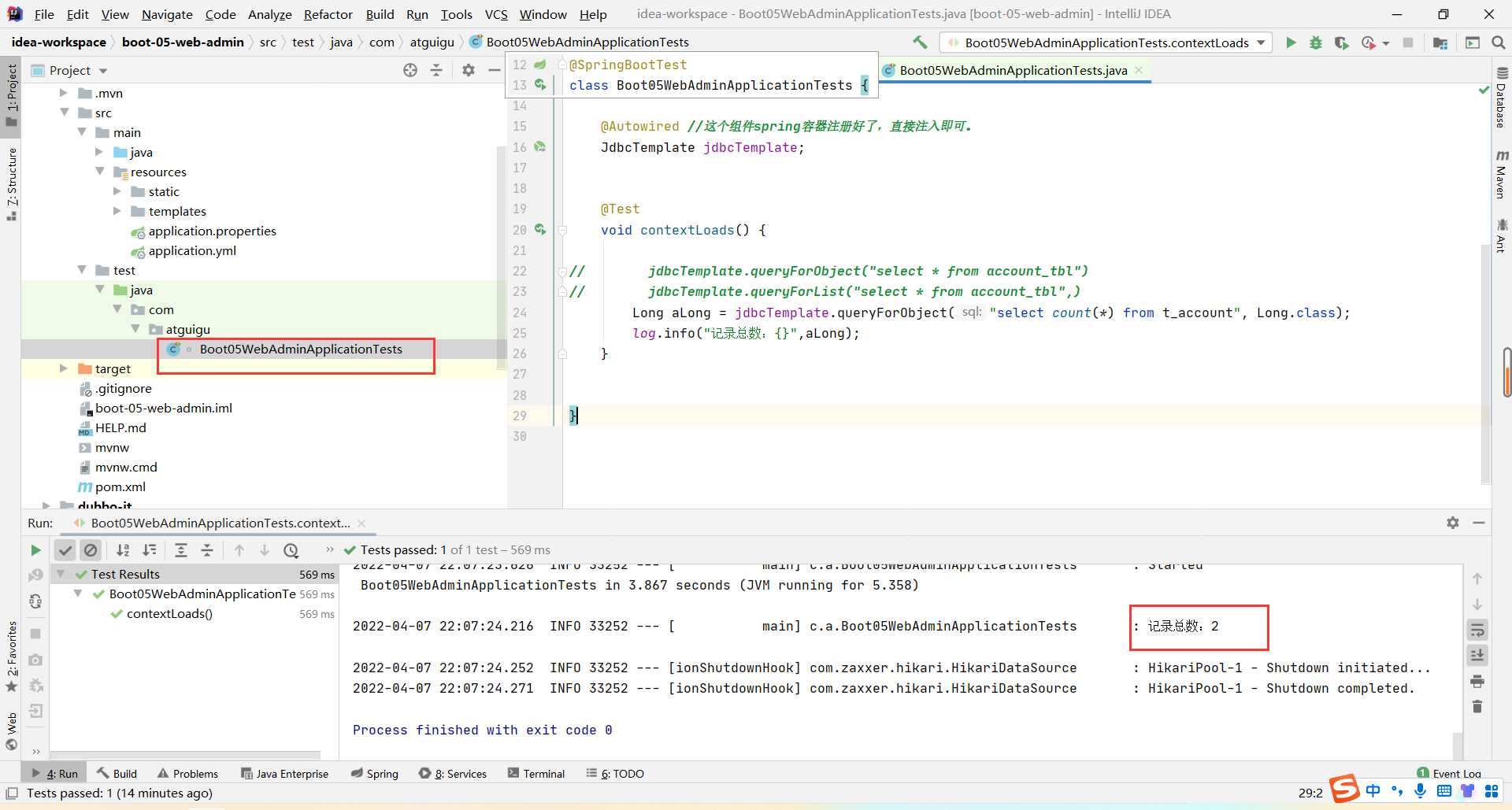
Task: Click the Build Project hammer icon
Action: 920,43
